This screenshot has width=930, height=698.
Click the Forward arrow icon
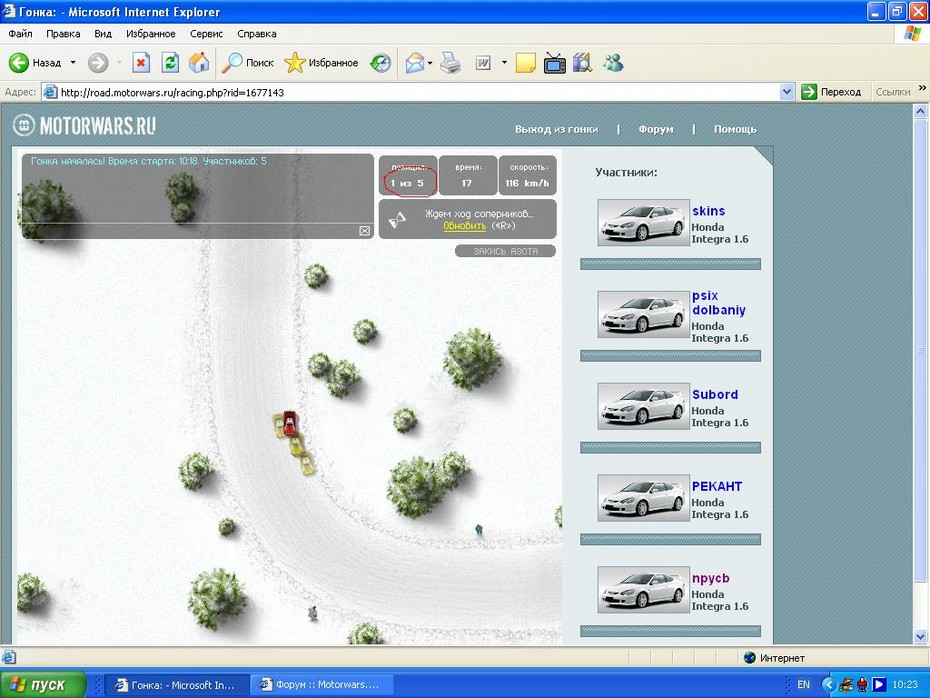pos(98,62)
